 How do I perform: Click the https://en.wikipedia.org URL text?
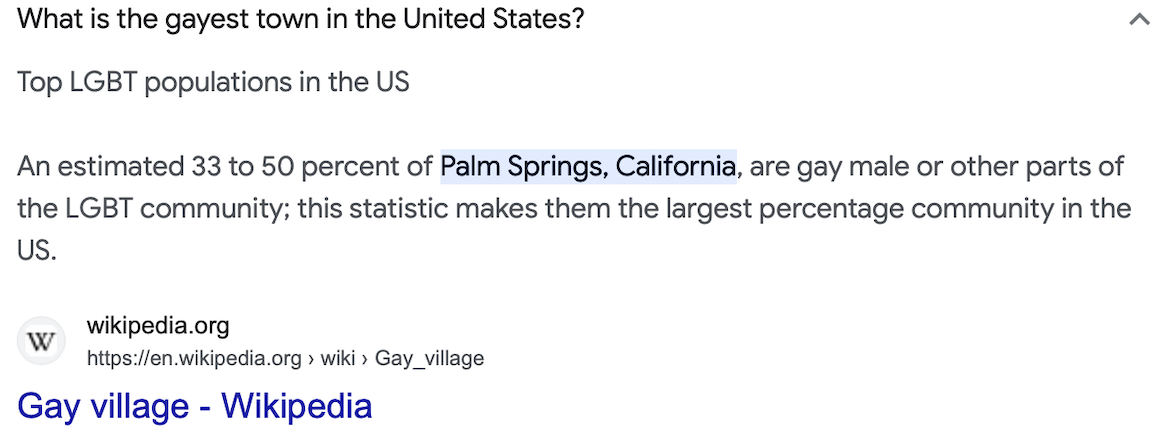pos(194,357)
